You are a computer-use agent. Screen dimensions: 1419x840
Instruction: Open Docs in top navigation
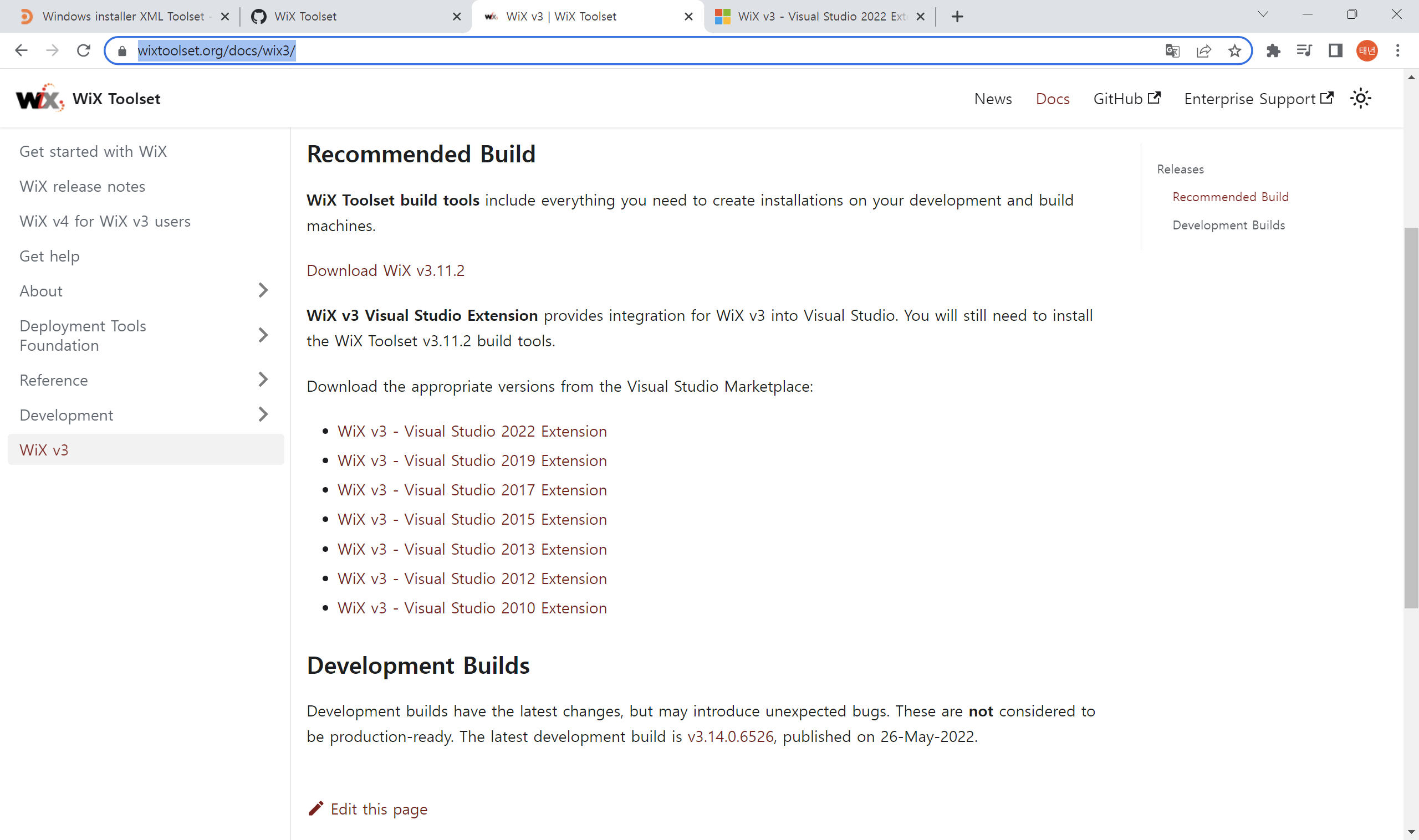(1052, 99)
